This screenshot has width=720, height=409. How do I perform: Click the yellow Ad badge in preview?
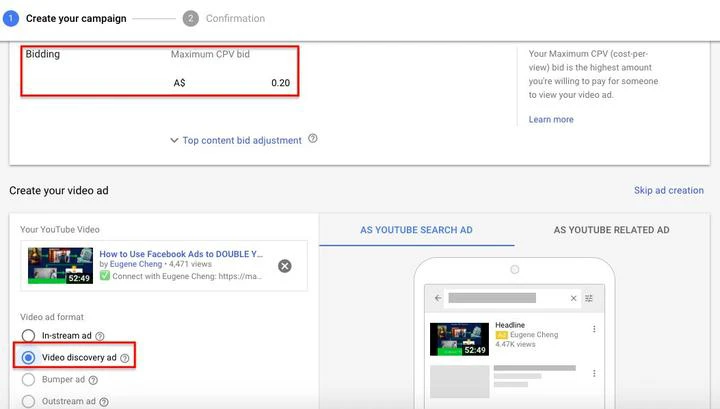[x=501, y=335]
